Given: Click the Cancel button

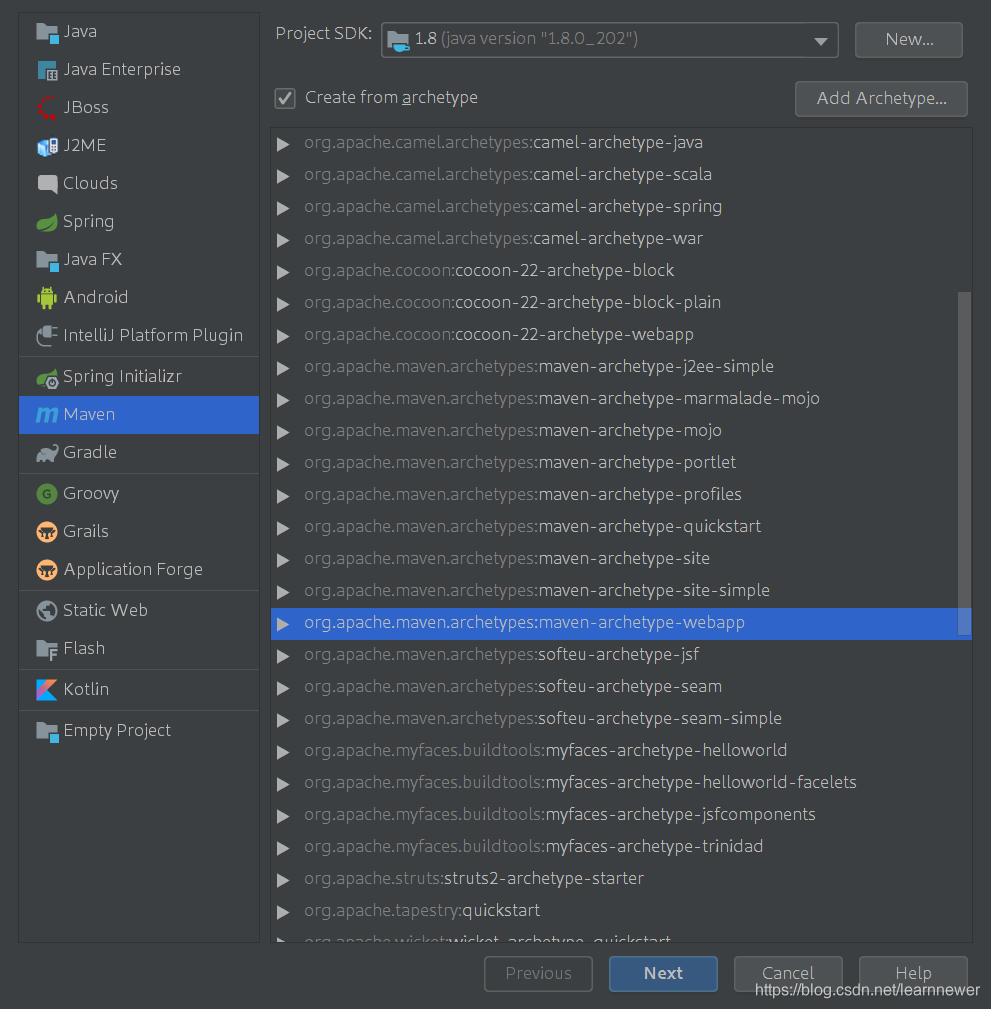Looking at the screenshot, I should pos(788,974).
